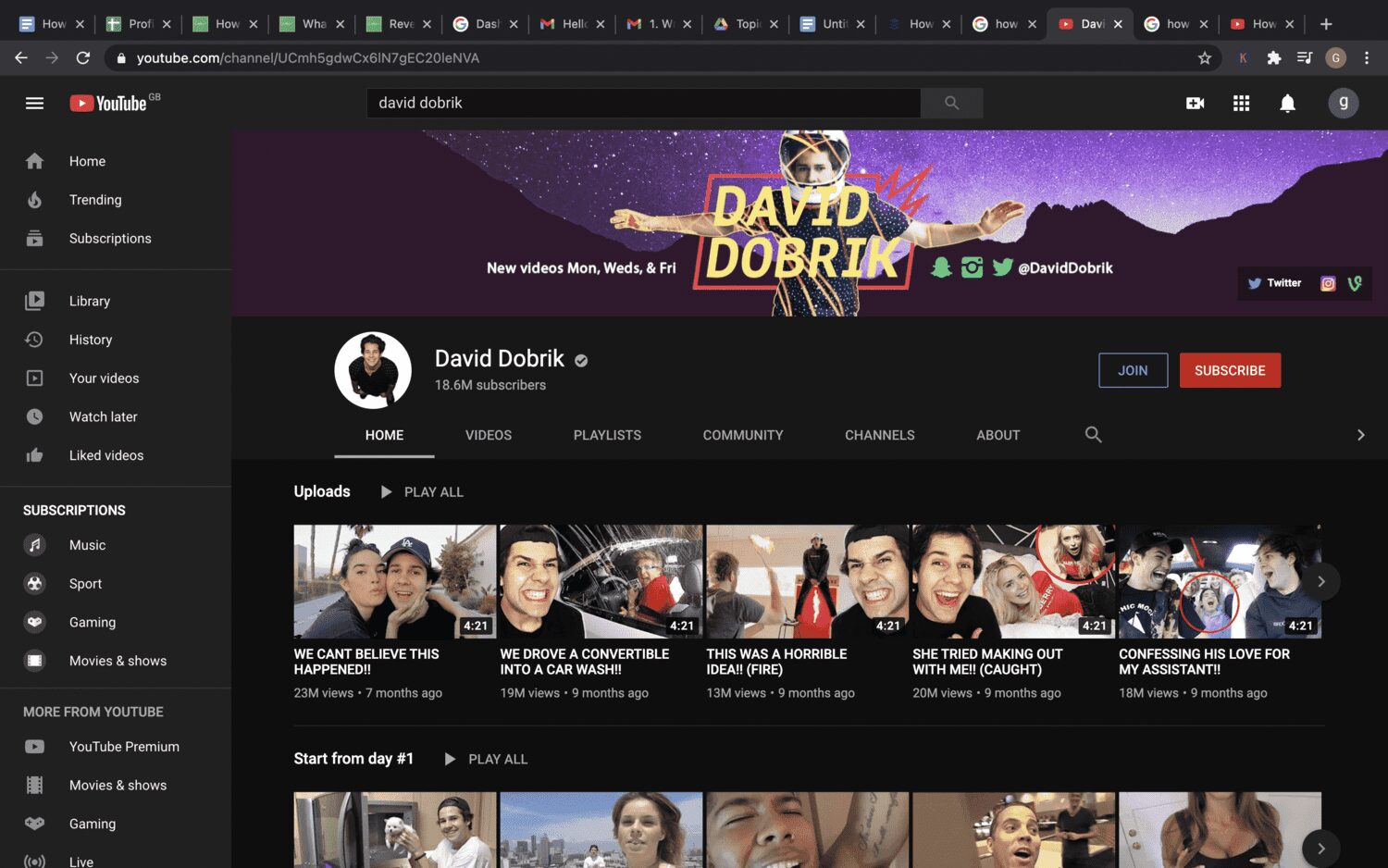This screenshot has height=868, width=1388.
Task: Switch to the CHANNELS tab
Action: (880, 435)
